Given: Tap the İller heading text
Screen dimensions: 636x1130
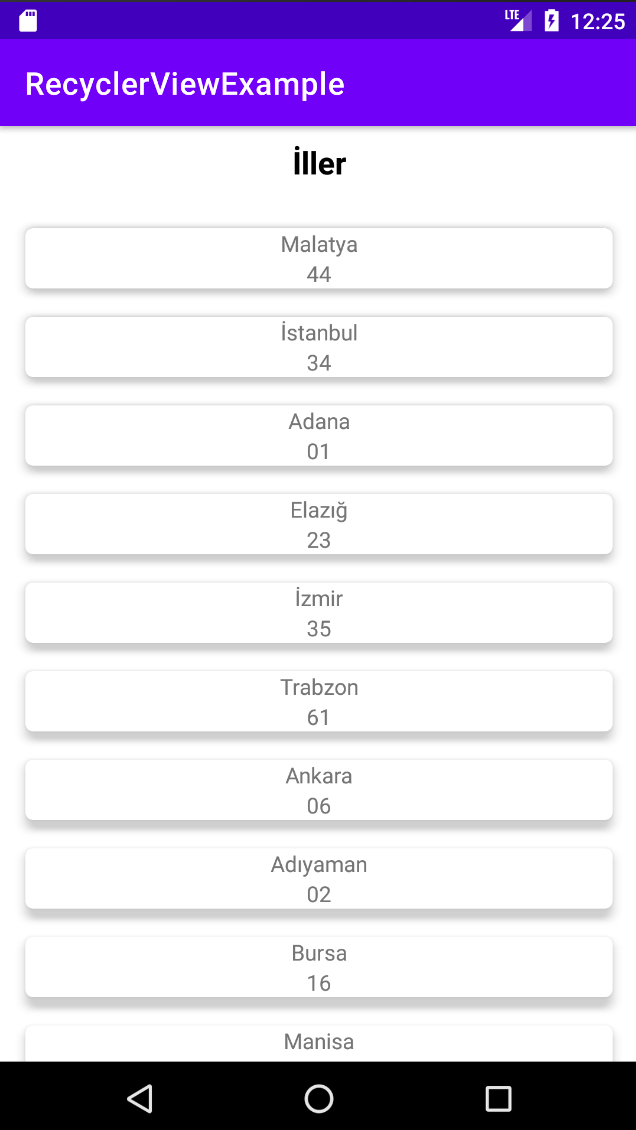Looking at the screenshot, I should 318,162.
